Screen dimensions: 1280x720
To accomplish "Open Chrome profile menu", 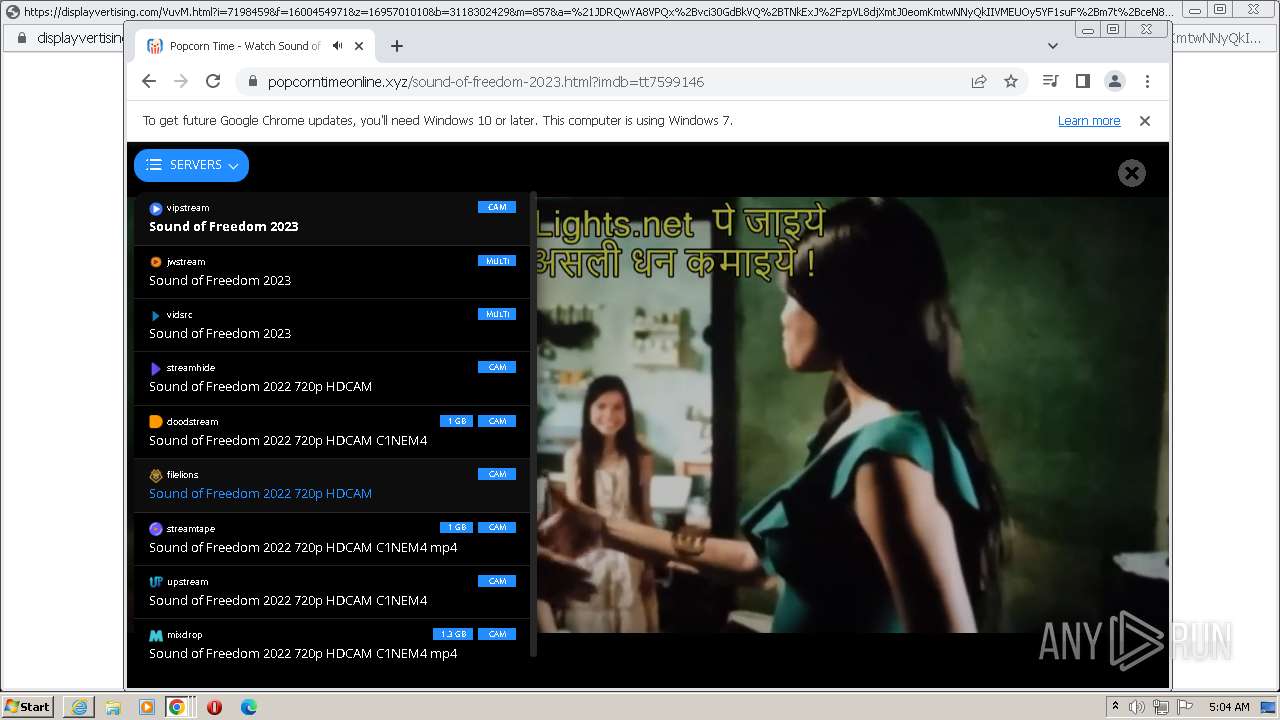I will [1115, 81].
